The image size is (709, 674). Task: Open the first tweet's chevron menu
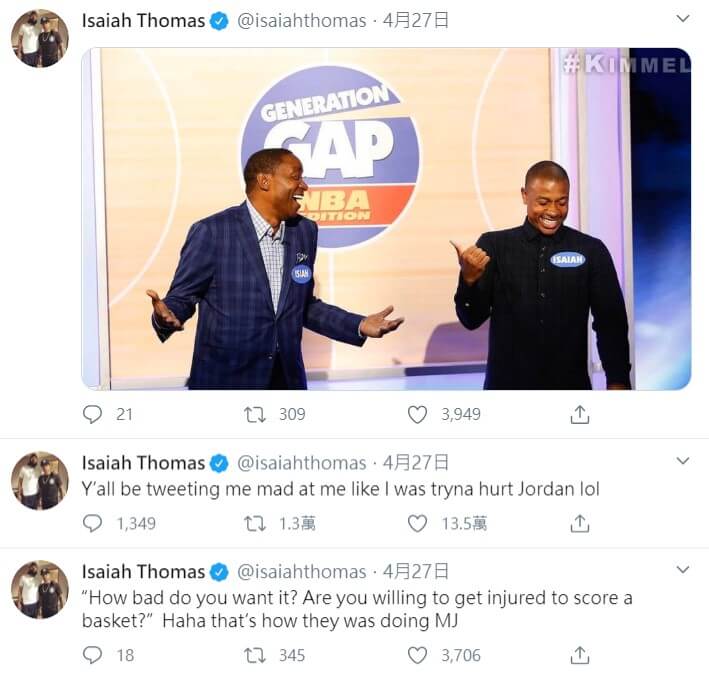click(x=682, y=19)
